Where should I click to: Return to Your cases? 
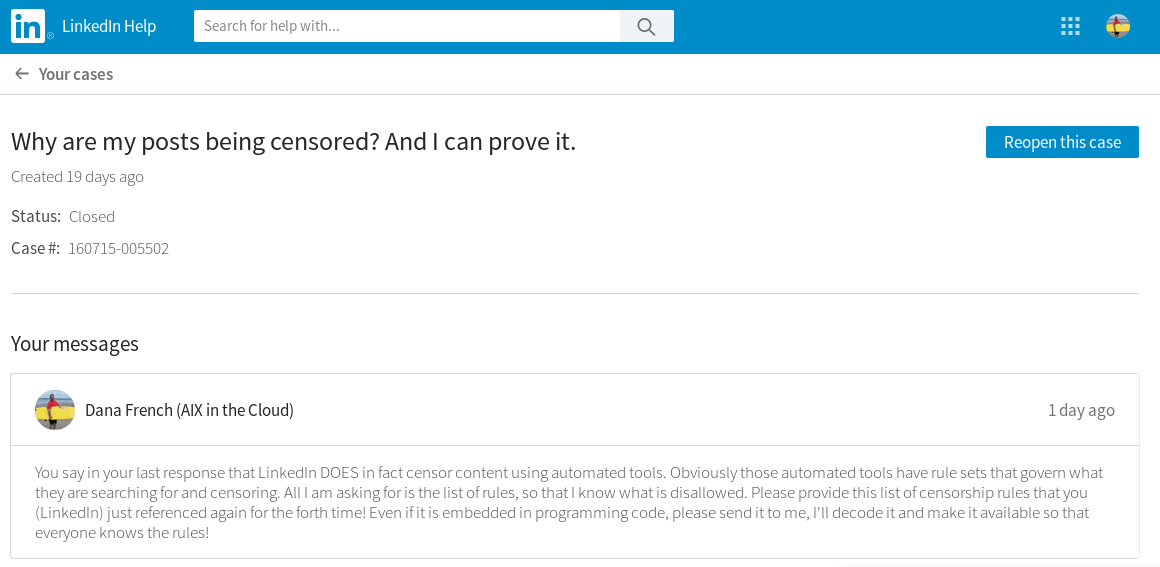point(75,74)
